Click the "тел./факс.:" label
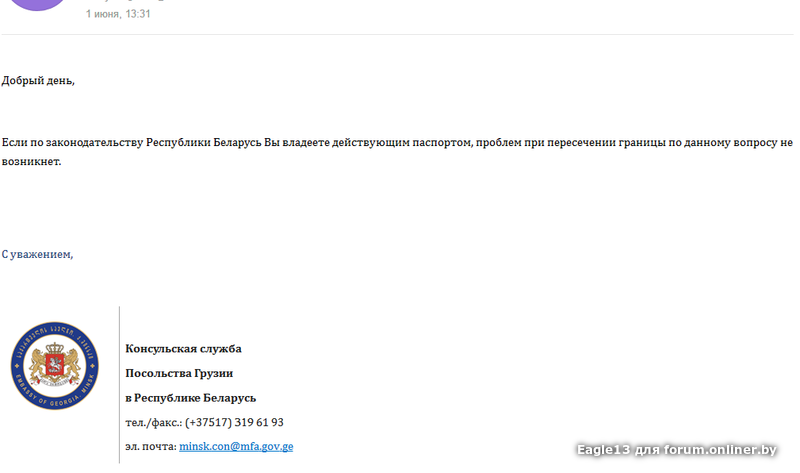This screenshot has height=473, width=800. 154,422
